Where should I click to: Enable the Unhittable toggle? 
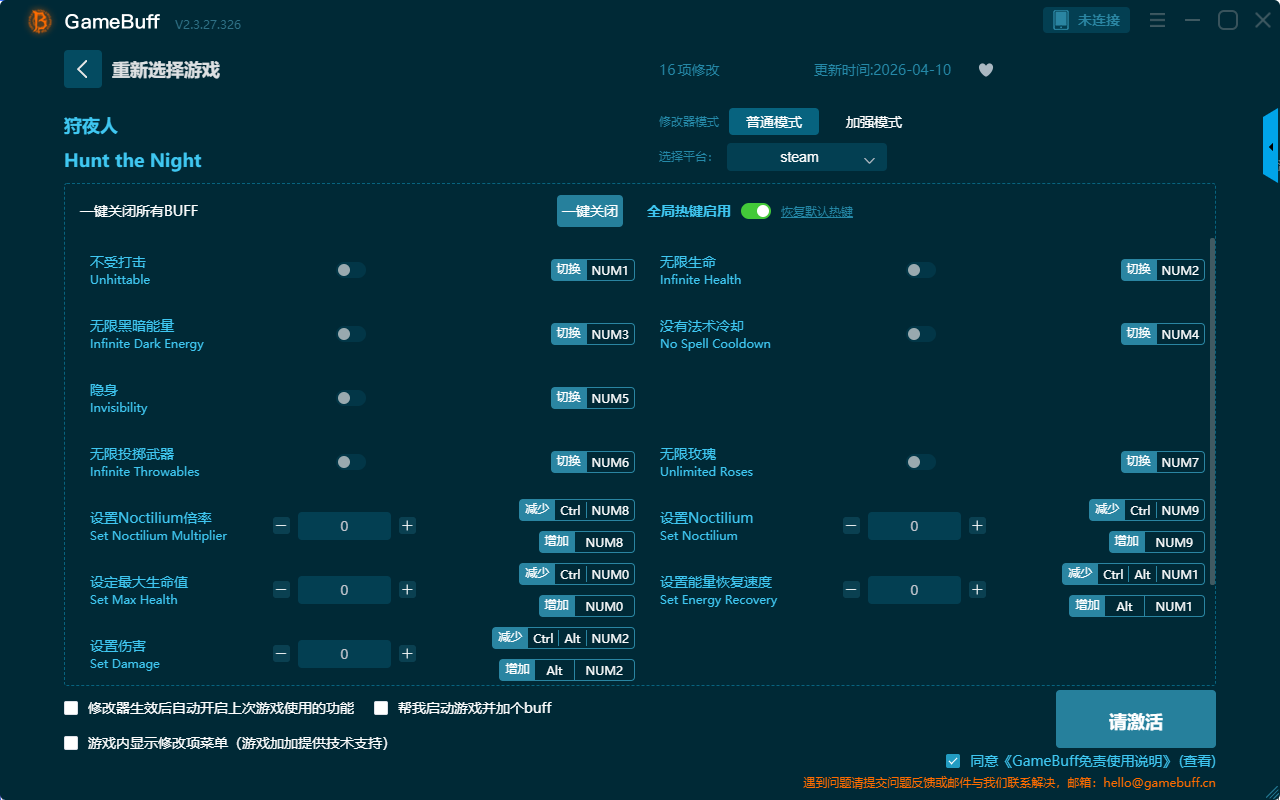(x=351, y=270)
